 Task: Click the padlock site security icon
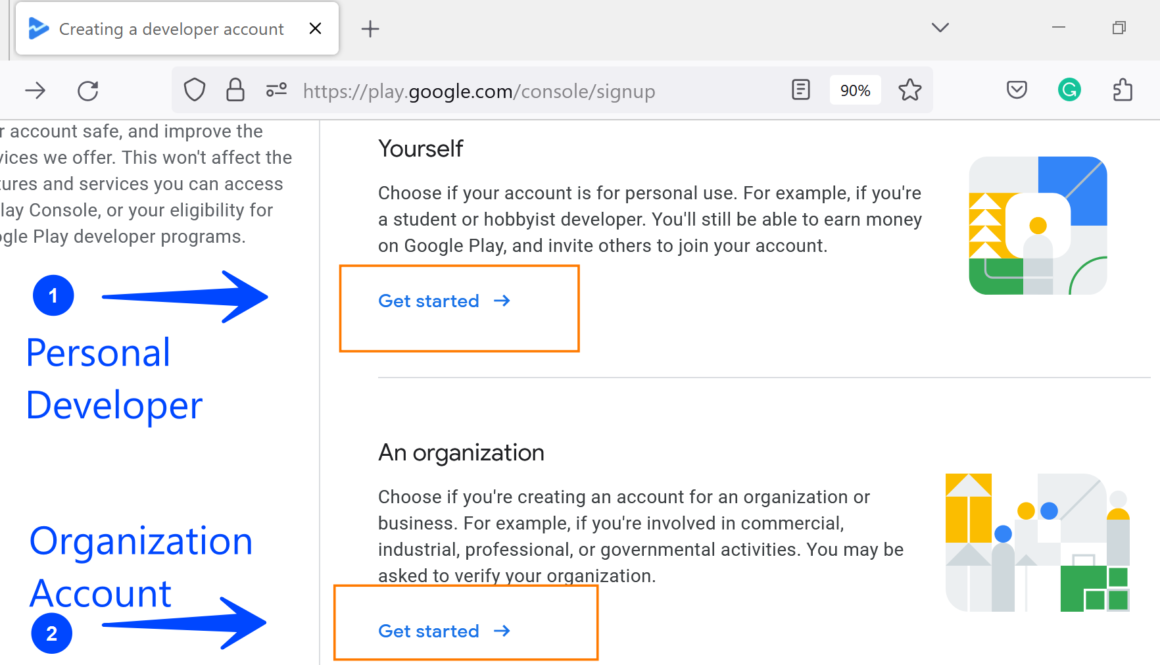point(235,91)
